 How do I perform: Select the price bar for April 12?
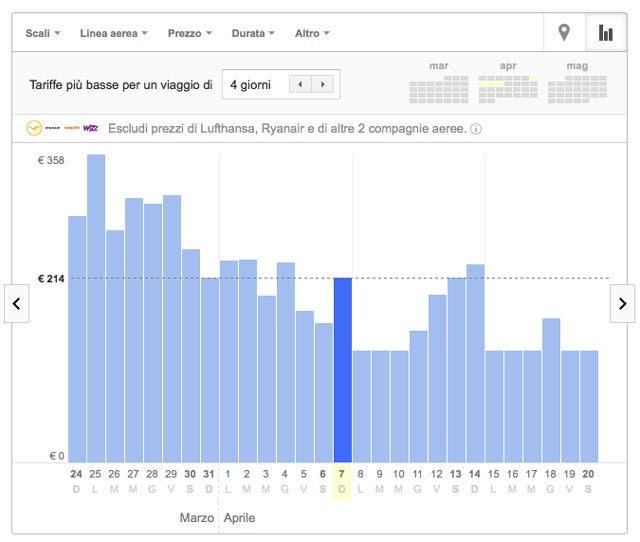coord(438,379)
